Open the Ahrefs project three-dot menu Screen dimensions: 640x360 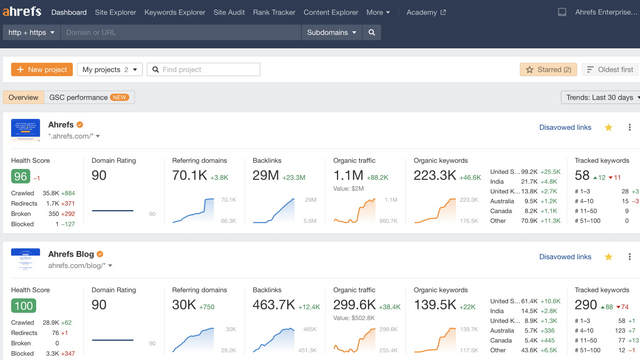tap(629, 127)
